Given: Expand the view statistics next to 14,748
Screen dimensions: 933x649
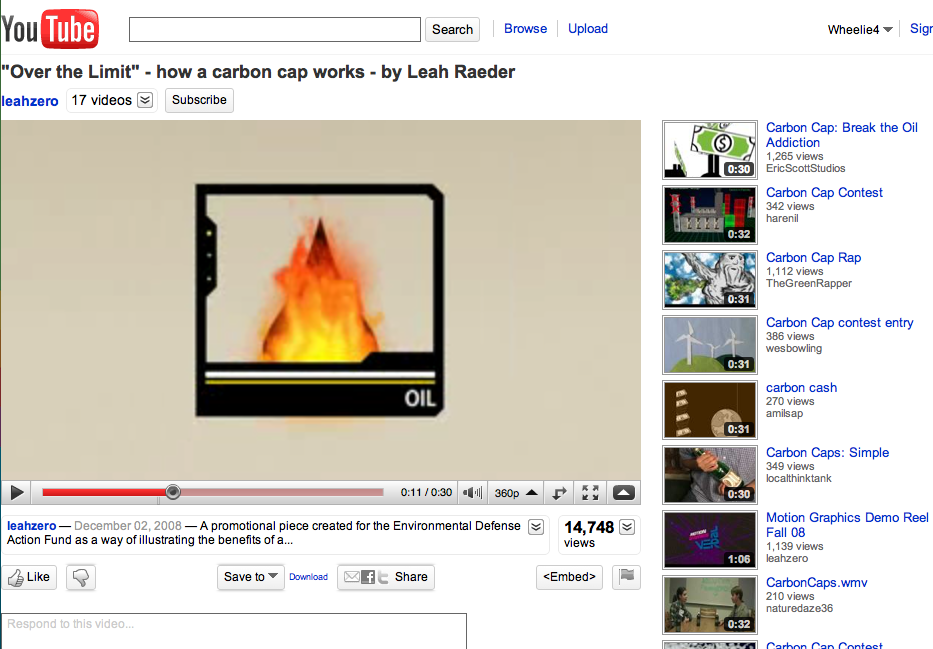Looking at the screenshot, I should (627, 527).
